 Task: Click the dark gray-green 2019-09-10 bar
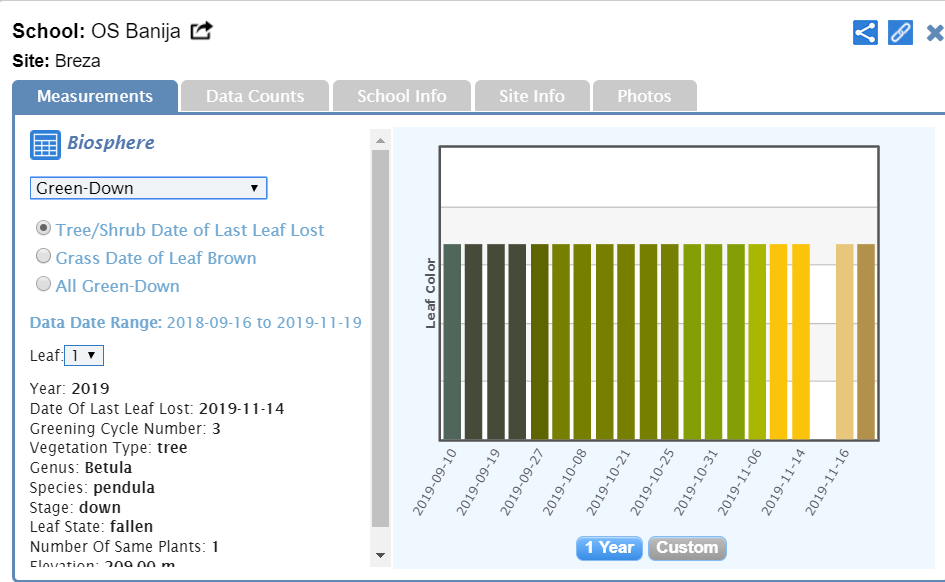(452, 341)
